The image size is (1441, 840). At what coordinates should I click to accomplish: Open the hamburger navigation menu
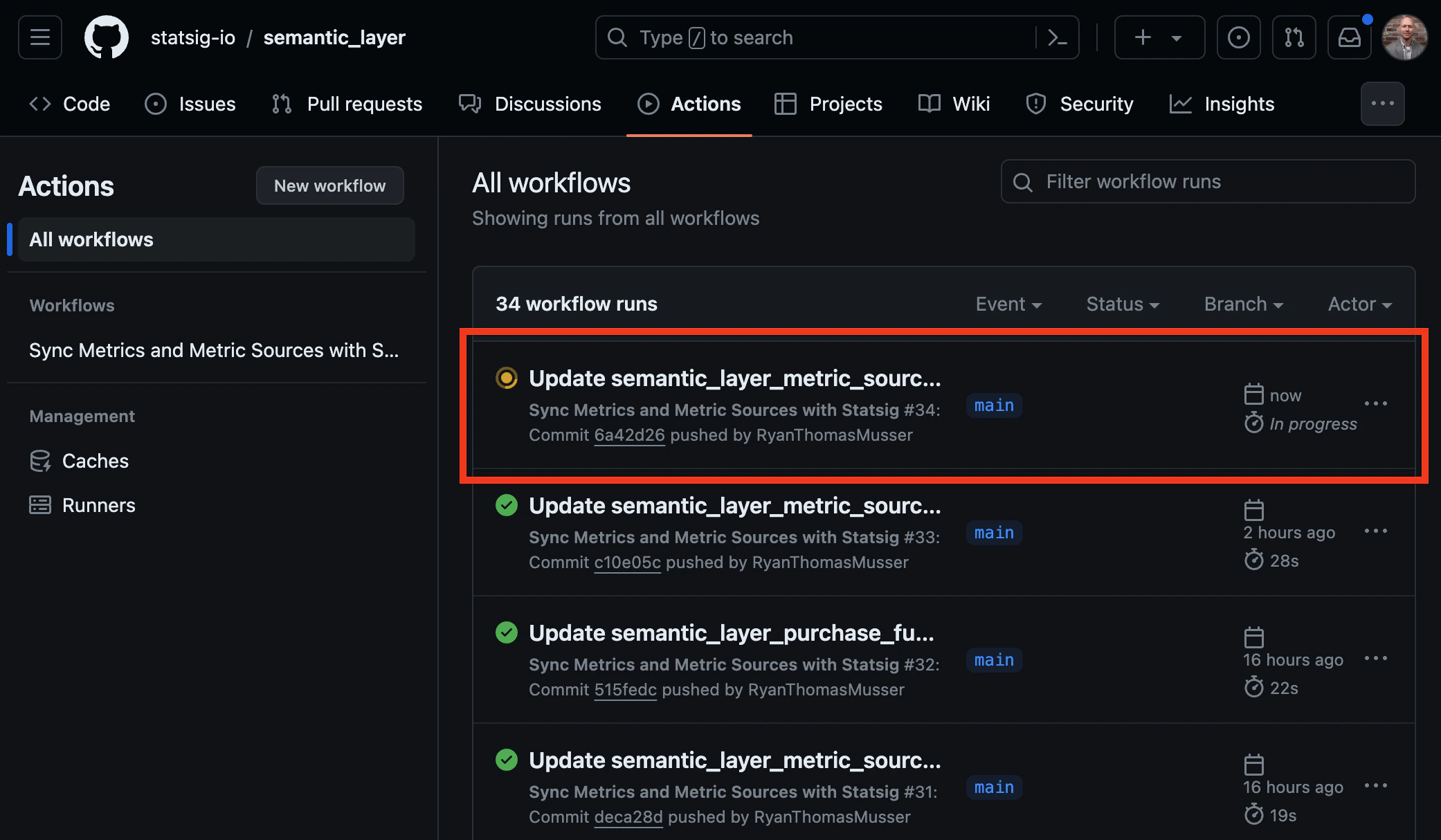40,37
